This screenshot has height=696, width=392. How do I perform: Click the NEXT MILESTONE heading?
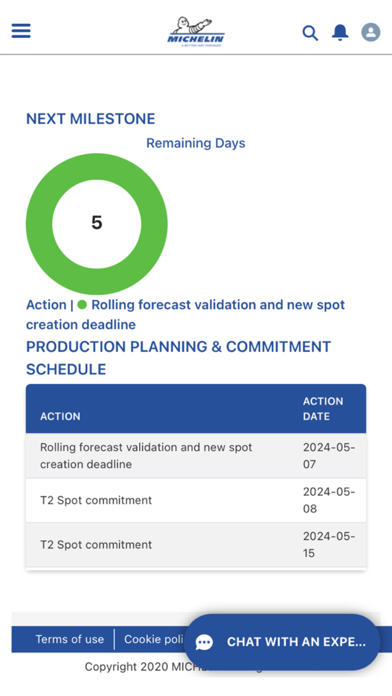(x=91, y=119)
